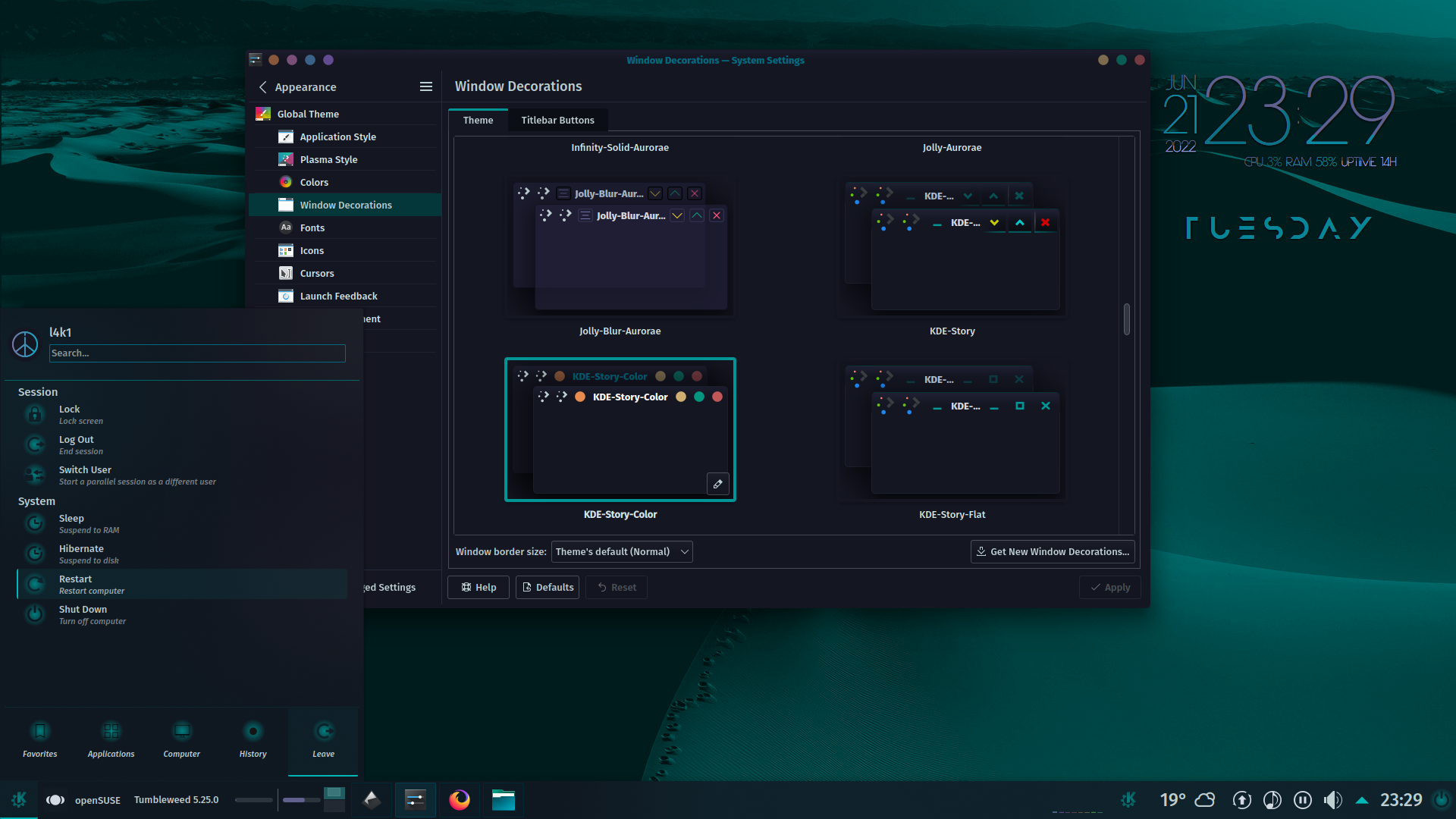This screenshot has width=1456, height=819.
Task: Open the Colors settings page
Action: pos(345,182)
